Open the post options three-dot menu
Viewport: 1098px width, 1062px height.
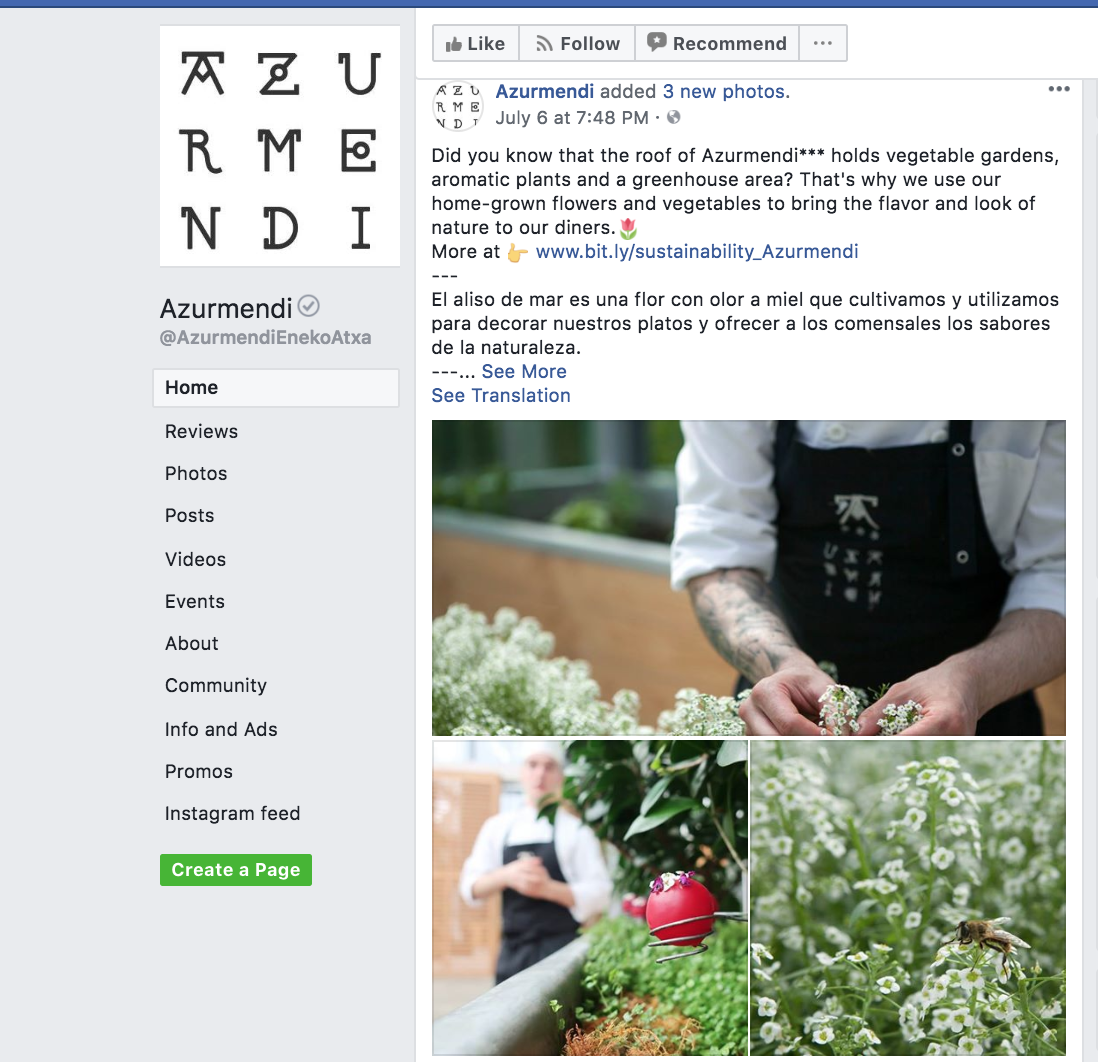pyautogui.click(x=1059, y=89)
